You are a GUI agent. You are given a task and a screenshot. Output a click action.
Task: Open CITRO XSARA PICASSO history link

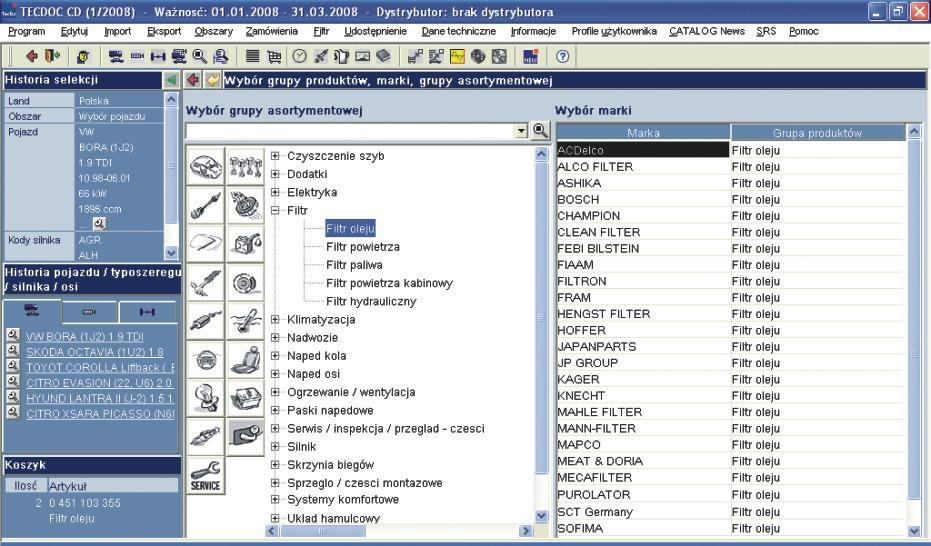(x=100, y=414)
